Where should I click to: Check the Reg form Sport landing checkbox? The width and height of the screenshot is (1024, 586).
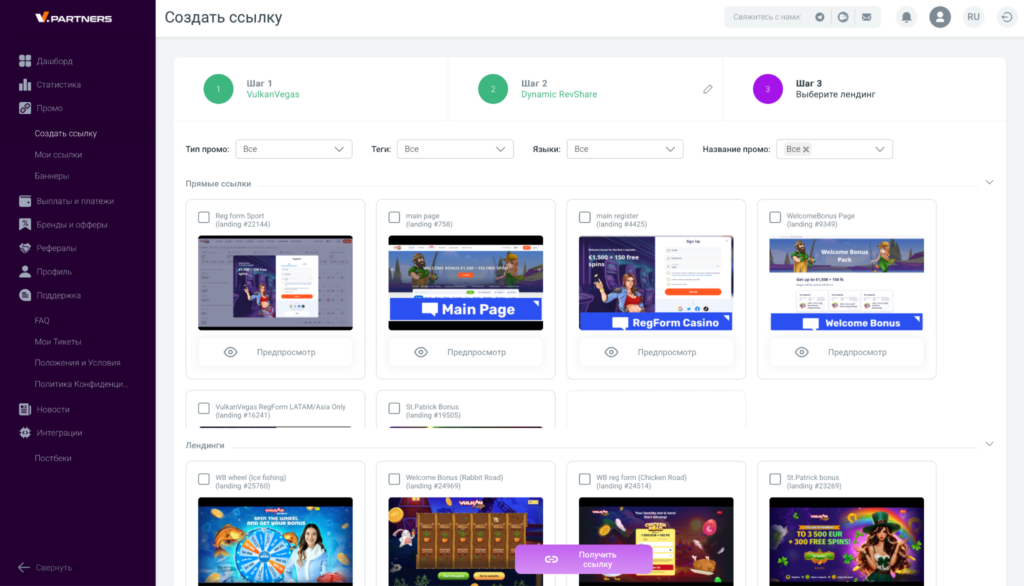pyautogui.click(x=204, y=217)
